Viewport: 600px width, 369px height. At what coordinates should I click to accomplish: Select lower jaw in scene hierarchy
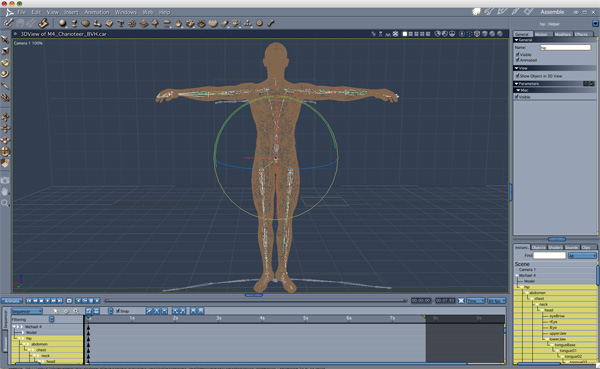coord(558,339)
